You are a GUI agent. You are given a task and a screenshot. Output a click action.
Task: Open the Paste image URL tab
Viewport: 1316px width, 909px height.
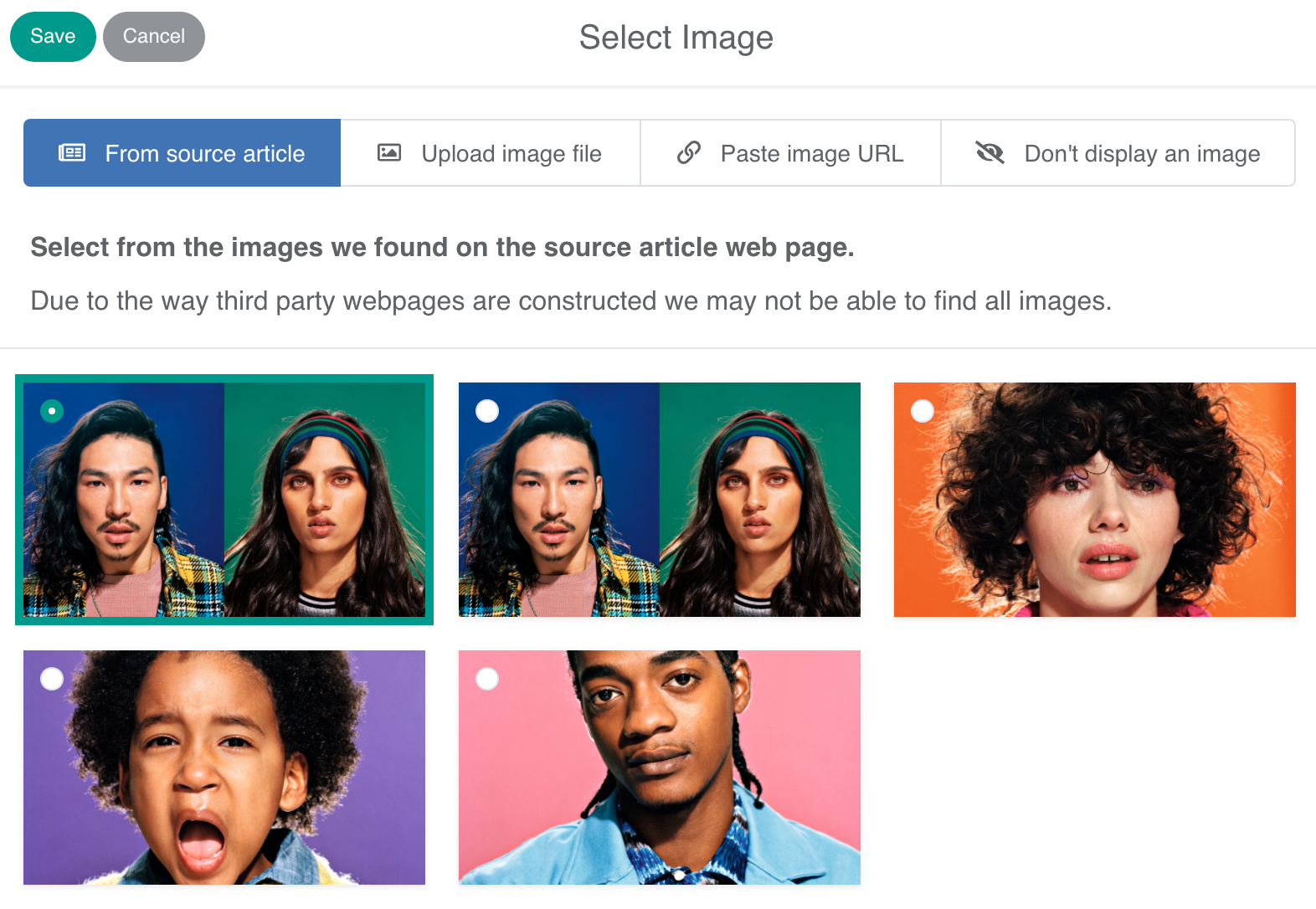[x=811, y=154]
